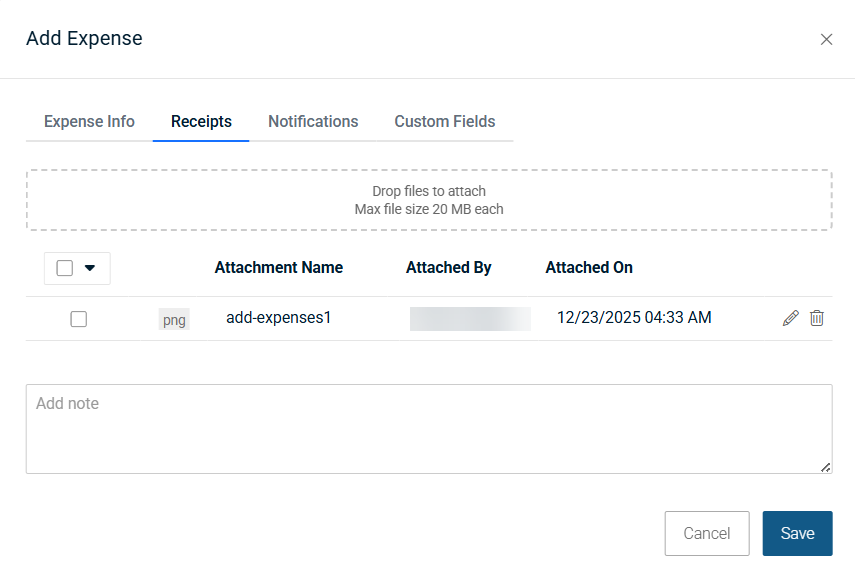Click the Attached On column header
Image resolution: width=855 pixels, height=582 pixels.
pos(588,267)
